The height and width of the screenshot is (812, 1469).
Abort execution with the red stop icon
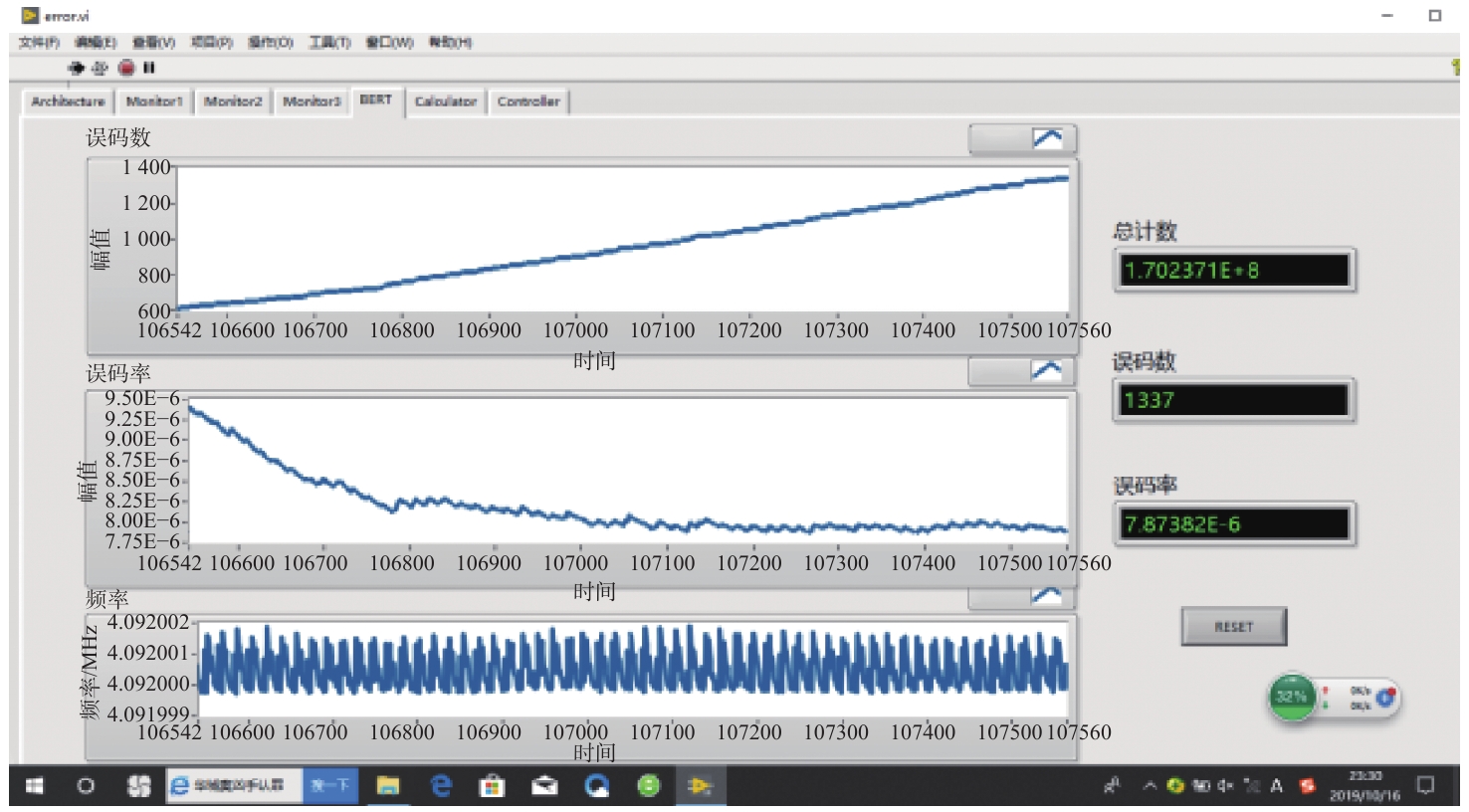[x=126, y=68]
